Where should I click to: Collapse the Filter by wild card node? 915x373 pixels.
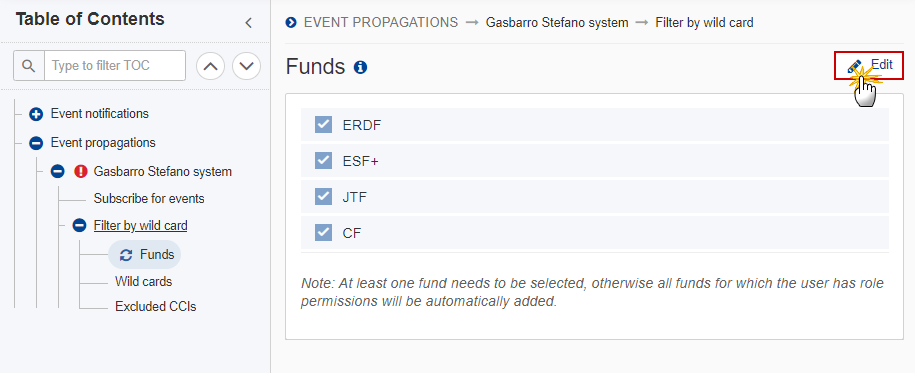pyautogui.click(x=79, y=225)
